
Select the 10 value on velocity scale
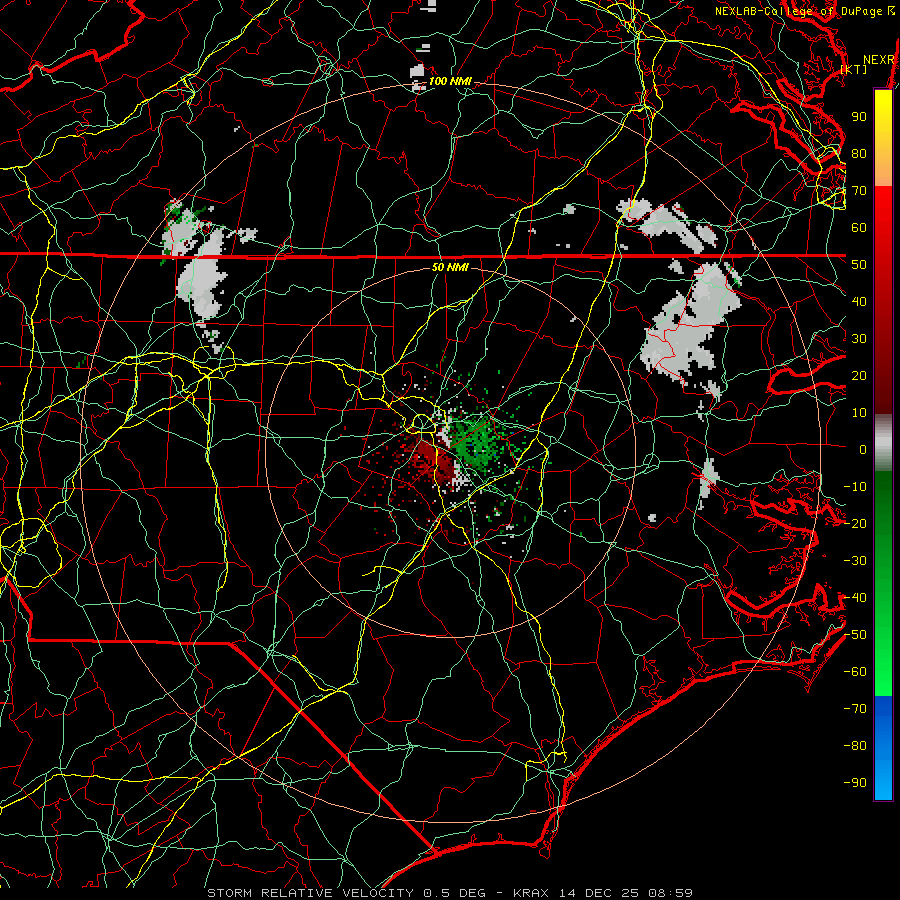[859, 413]
